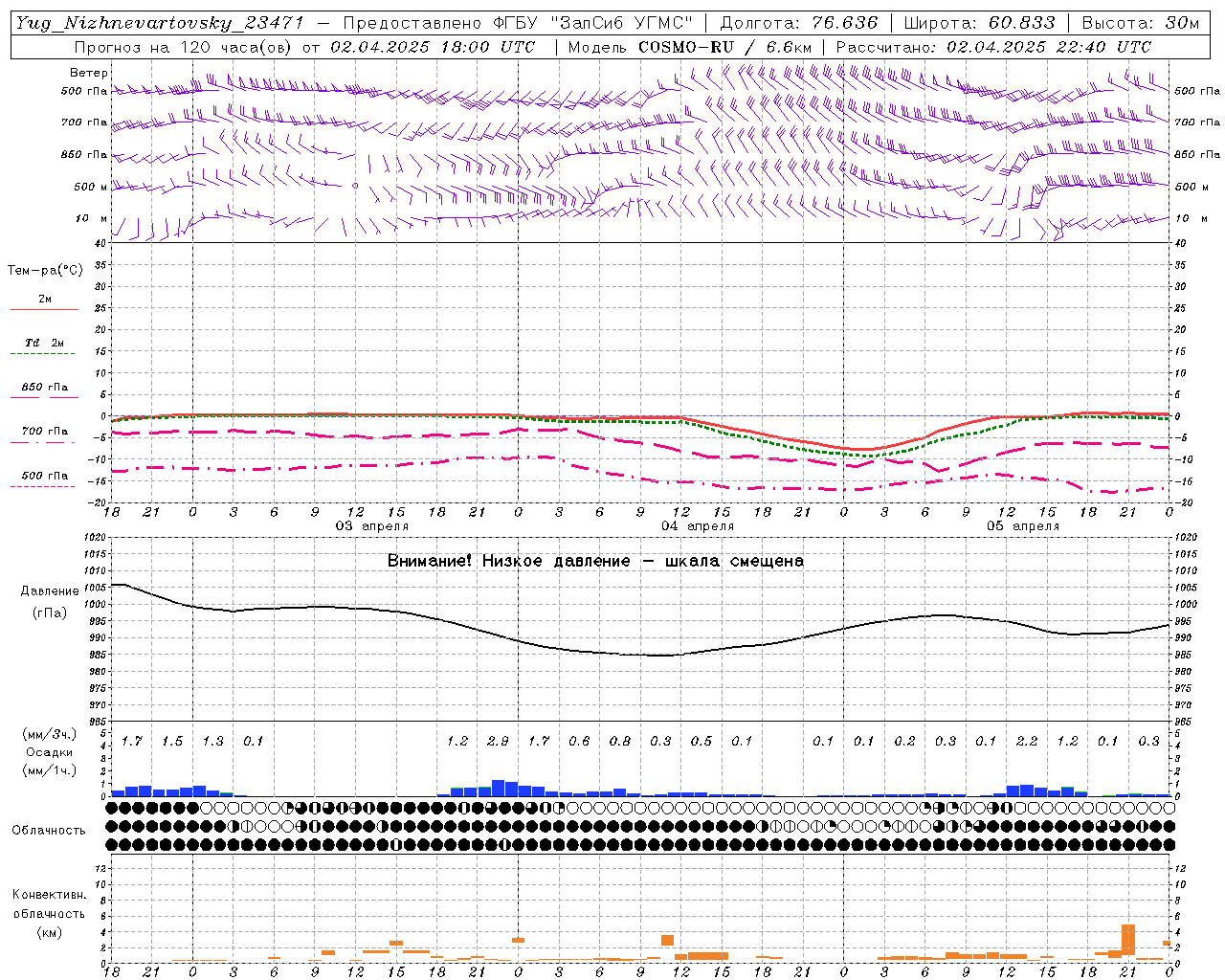
Task: Click the 'Облачность' cloud cover label
Action: click(x=49, y=831)
